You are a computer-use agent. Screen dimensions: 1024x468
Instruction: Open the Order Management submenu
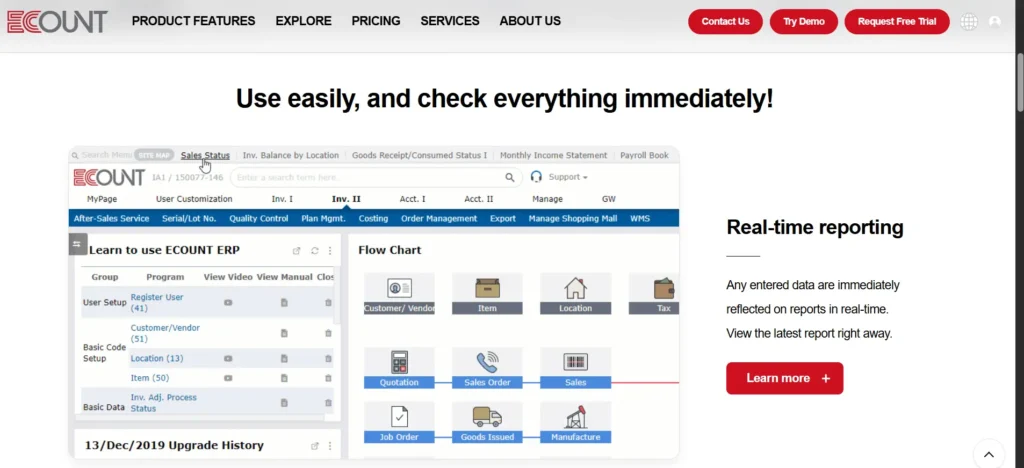[x=439, y=219]
